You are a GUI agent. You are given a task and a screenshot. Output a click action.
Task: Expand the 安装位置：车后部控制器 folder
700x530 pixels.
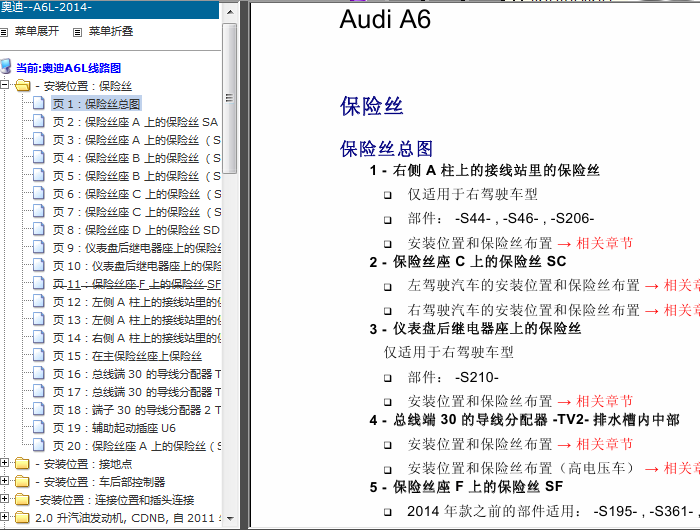[4, 481]
